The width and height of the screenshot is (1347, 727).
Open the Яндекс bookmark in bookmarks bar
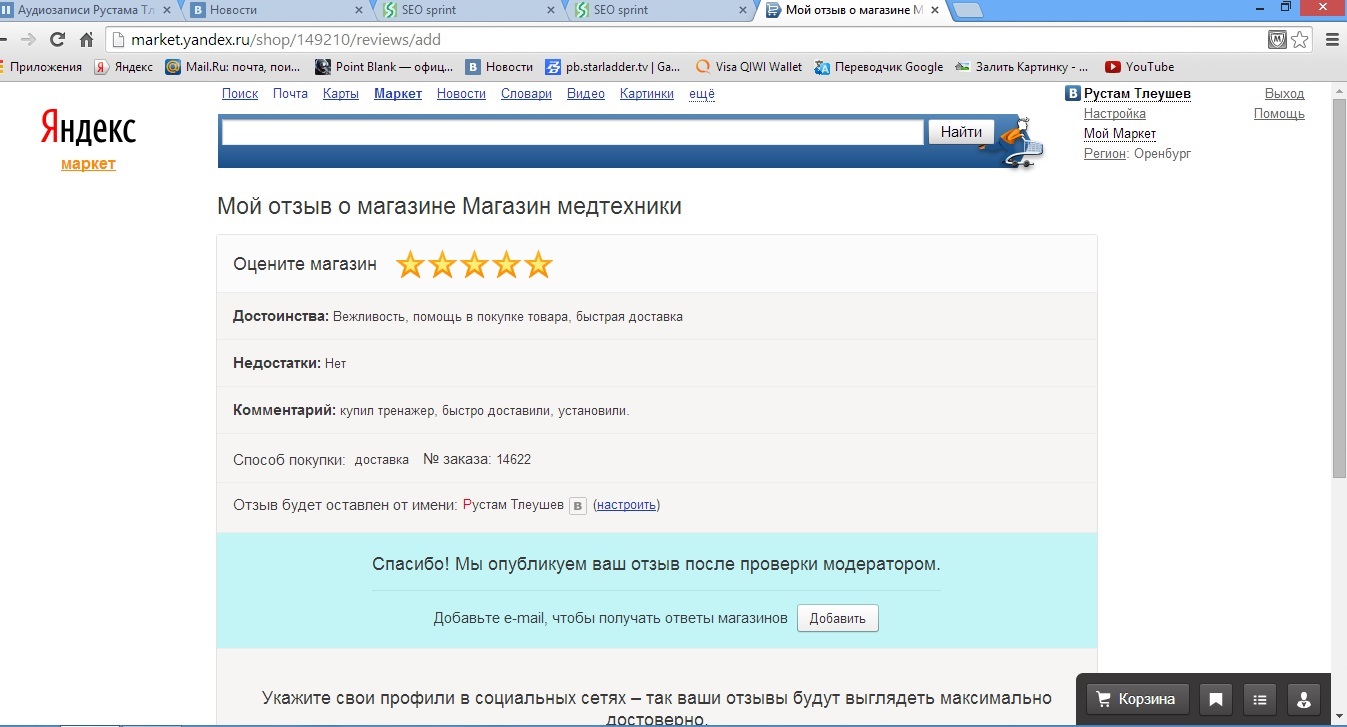pyautogui.click(x=123, y=67)
